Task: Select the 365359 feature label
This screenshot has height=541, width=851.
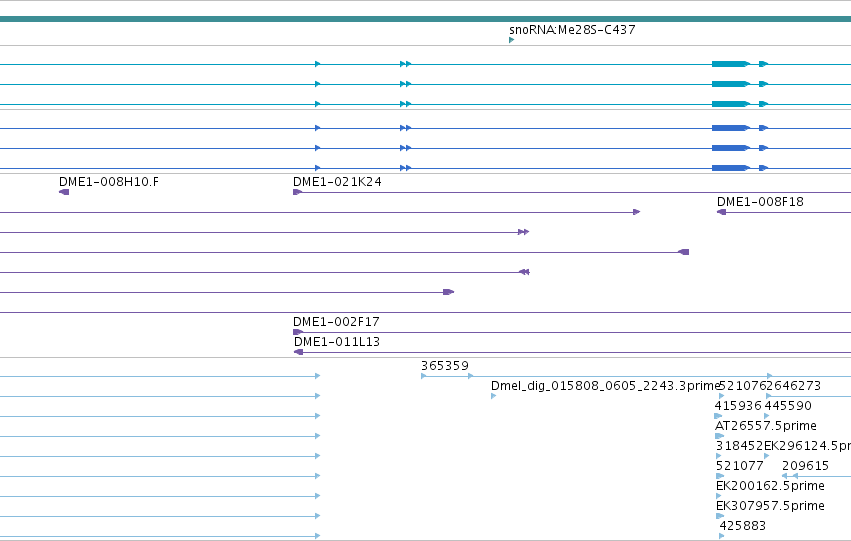Action: [x=444, y=366]
